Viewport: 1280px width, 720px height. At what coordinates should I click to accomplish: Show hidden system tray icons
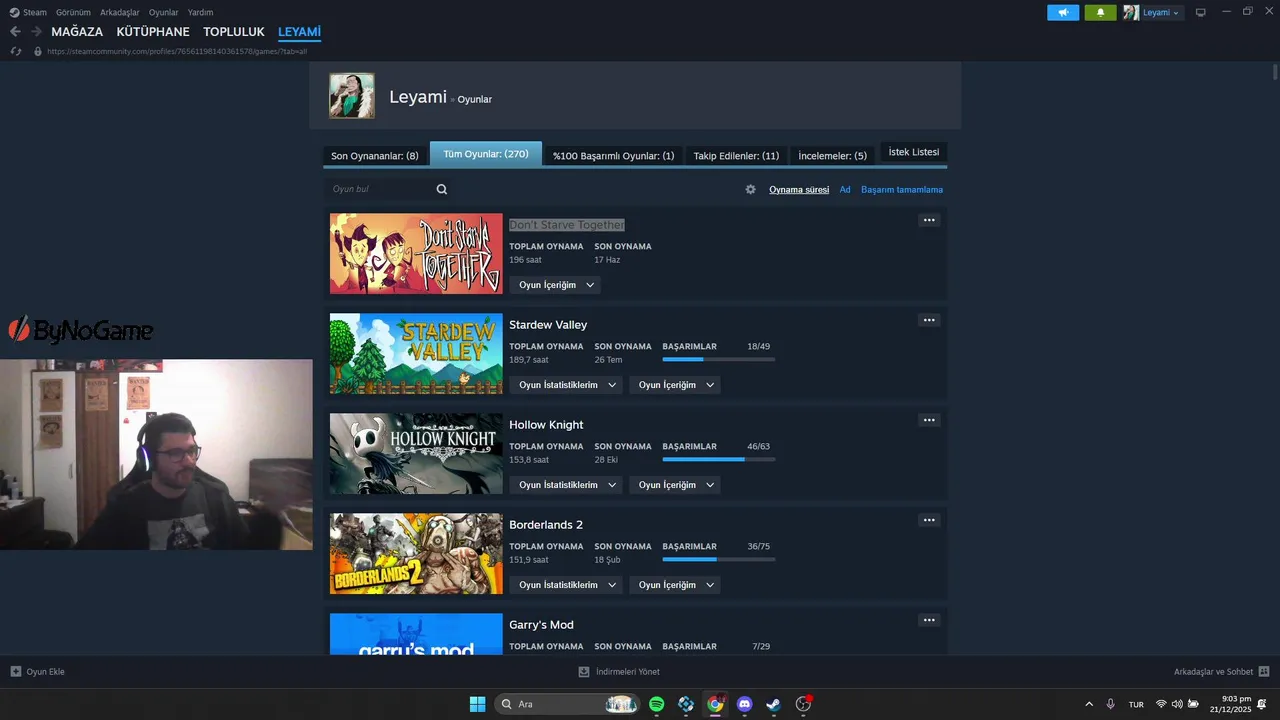(x=1089, y=704)
